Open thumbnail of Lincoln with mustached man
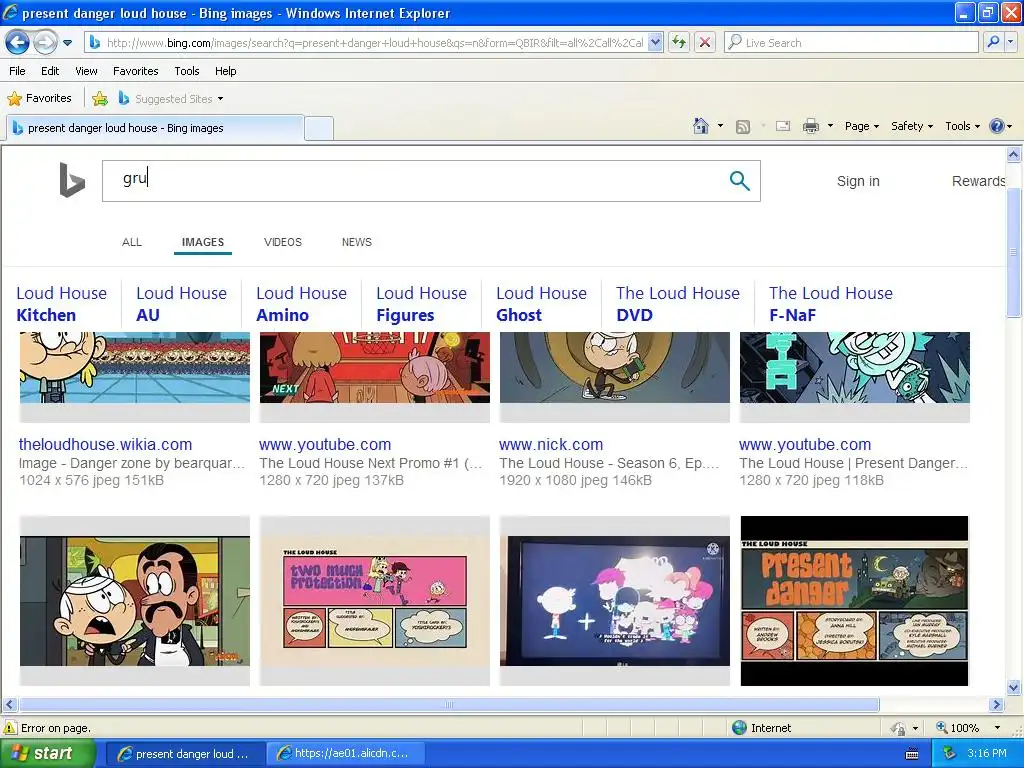The image size is (1024, 768). [x=135, y=601]
